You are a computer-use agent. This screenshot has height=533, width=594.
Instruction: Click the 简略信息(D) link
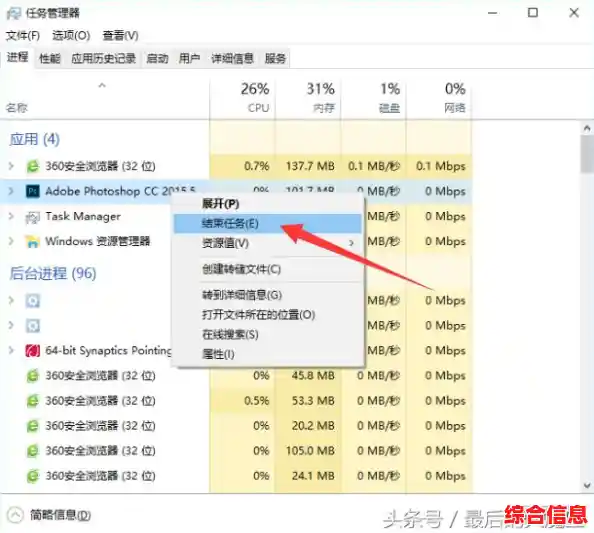(x=60, y=515)
